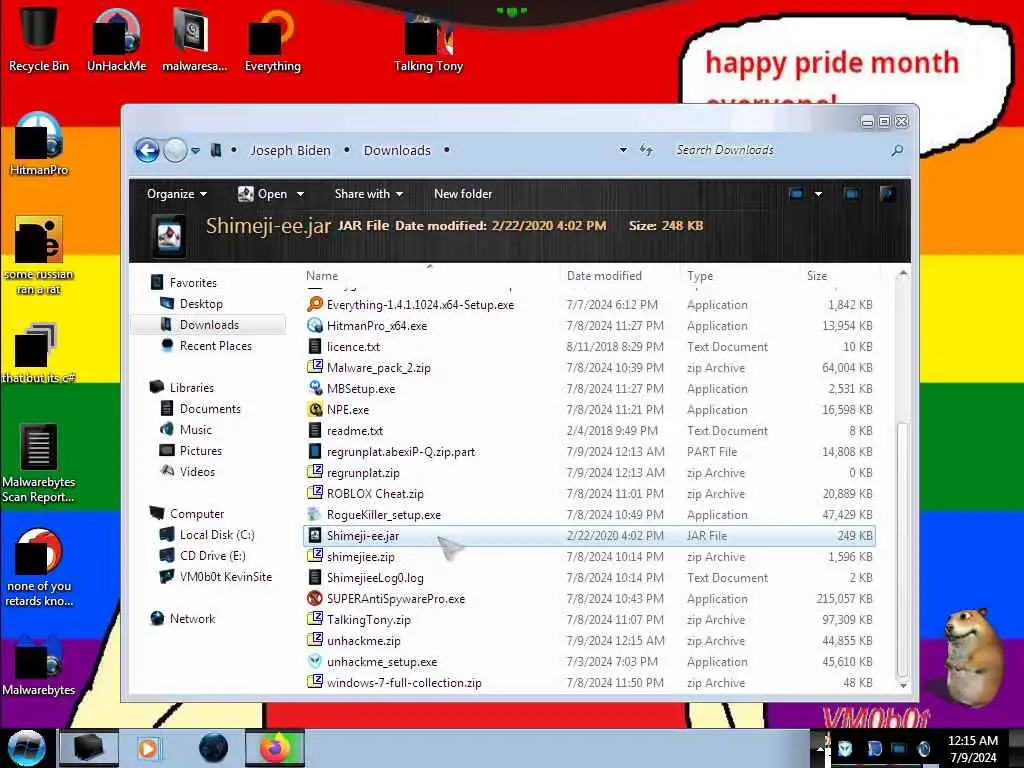This screenshot has width=1024, height=768.
Task: Click in the Search Downloads field
Action: point(780,150)
